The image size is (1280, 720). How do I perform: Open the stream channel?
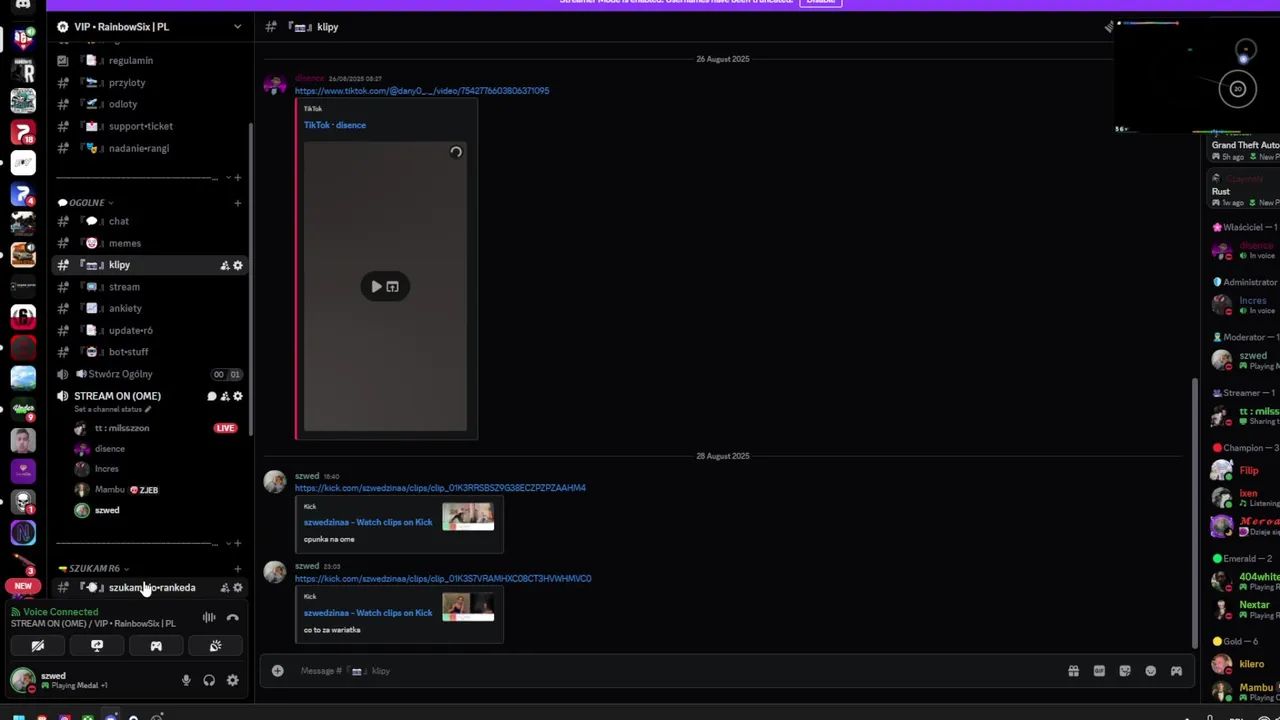click(150, 287)
